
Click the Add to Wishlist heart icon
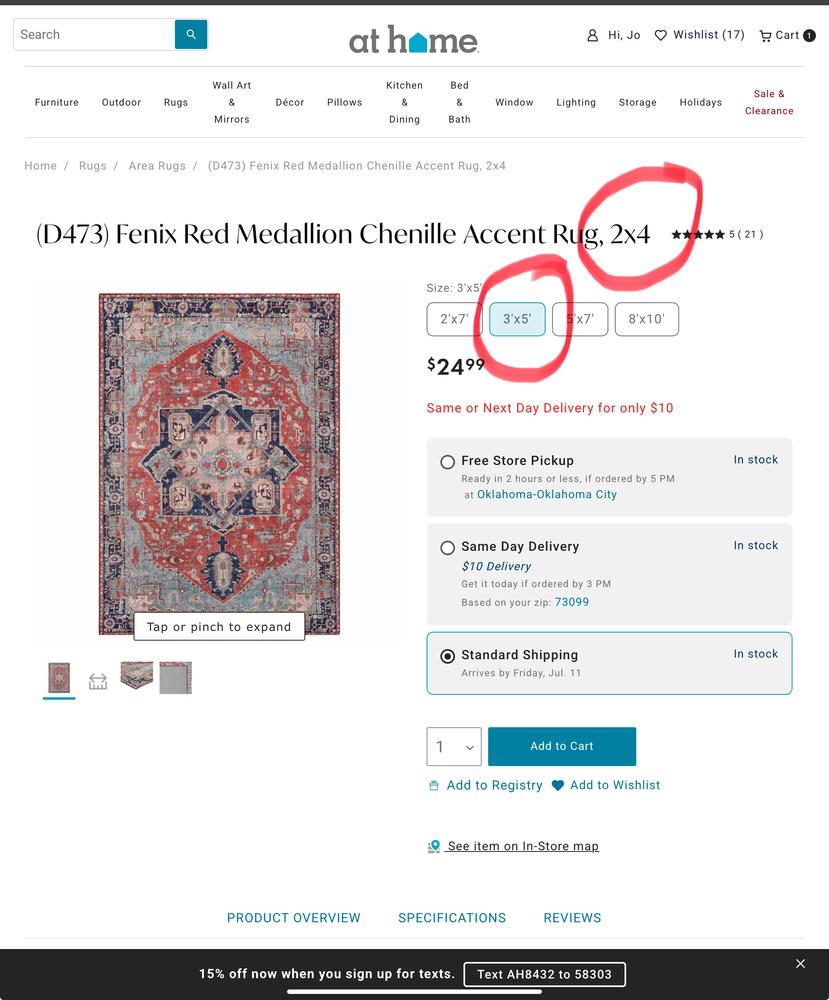(x=558, y=786)
